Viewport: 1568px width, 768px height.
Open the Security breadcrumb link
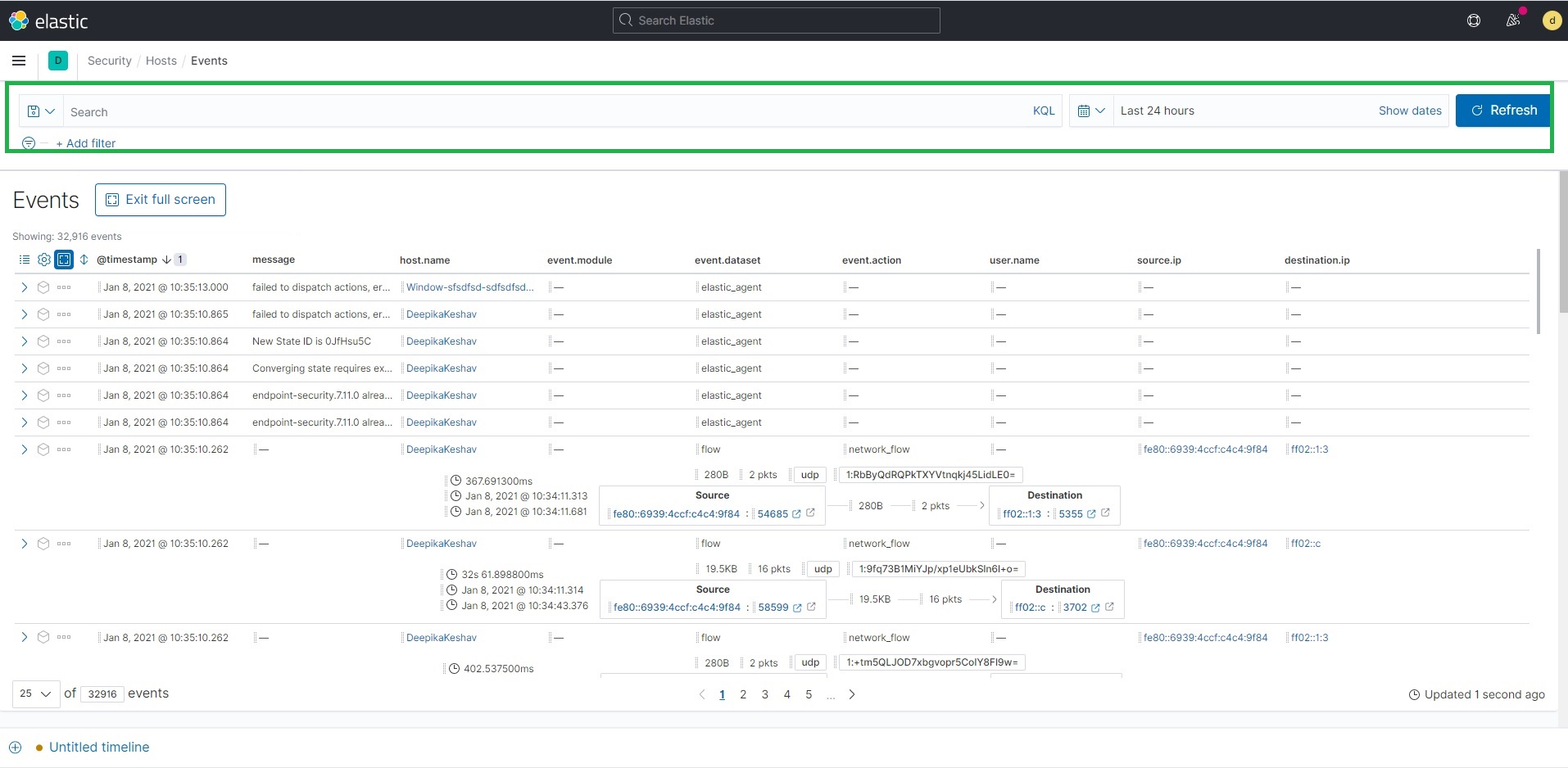109,61
